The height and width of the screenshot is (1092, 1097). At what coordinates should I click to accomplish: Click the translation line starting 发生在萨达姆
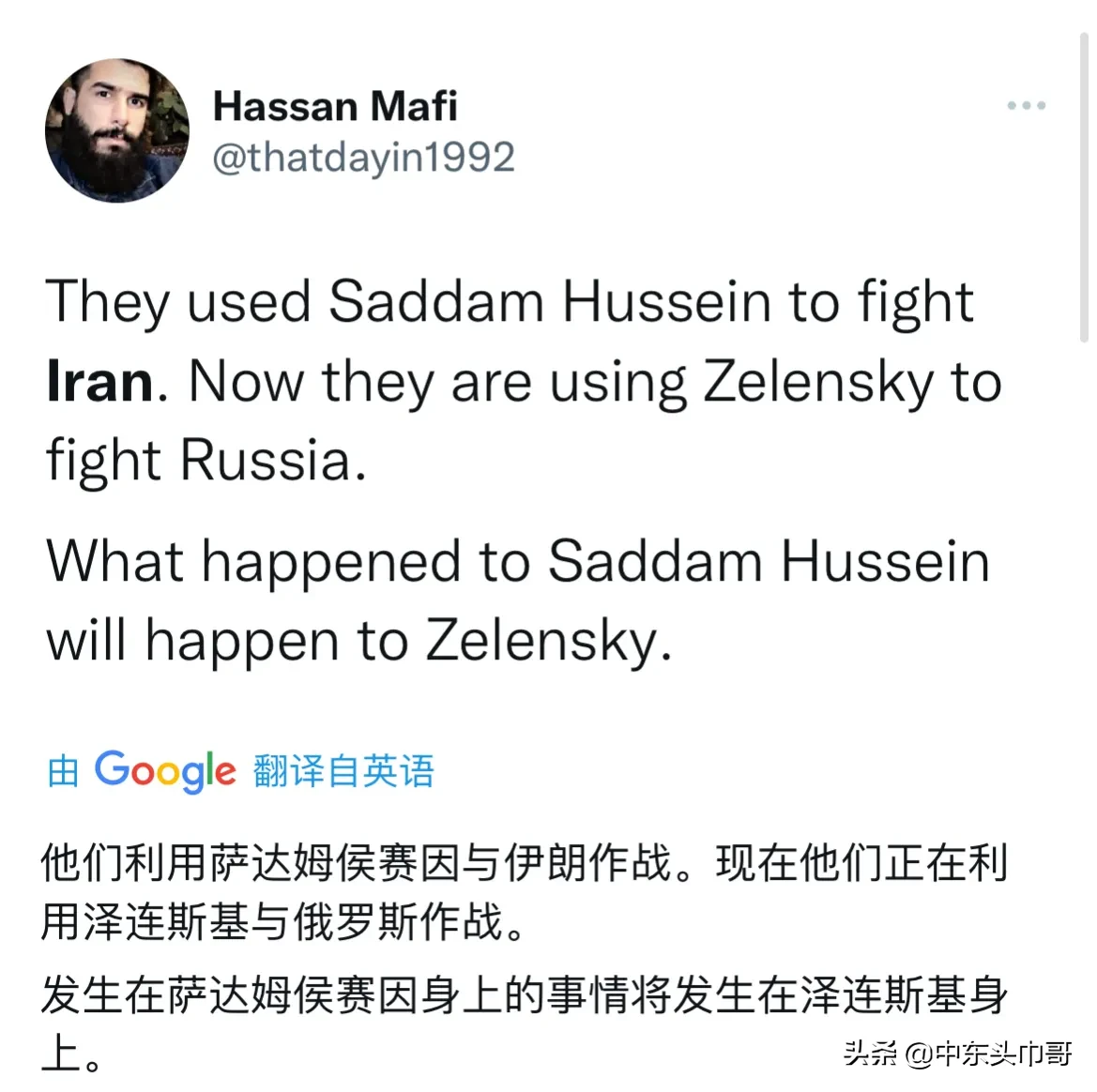pos(523,995)
